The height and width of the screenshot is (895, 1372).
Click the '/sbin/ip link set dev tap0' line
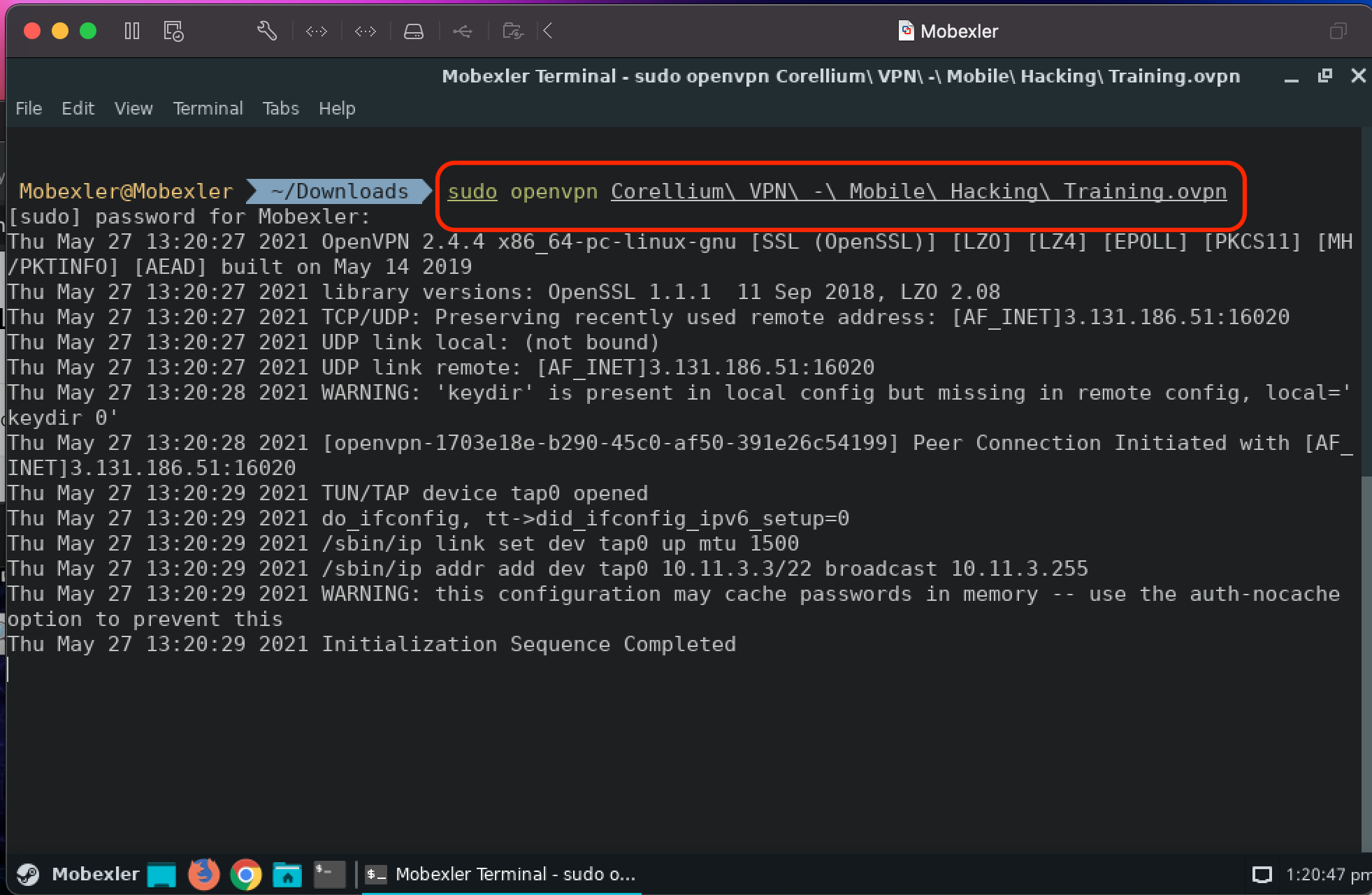403,544
